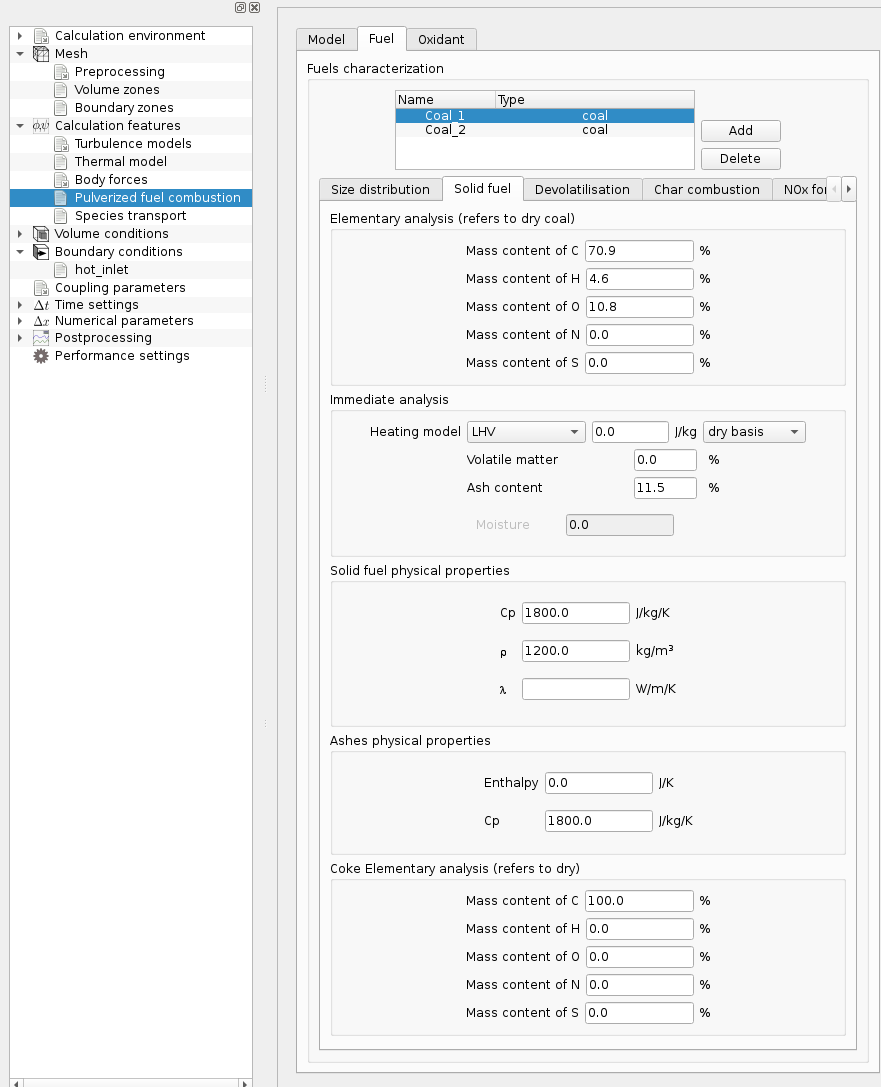This screenshot has width=881, height=1087.
Task: Click the density ρ input field
Action: pos(575,651)
